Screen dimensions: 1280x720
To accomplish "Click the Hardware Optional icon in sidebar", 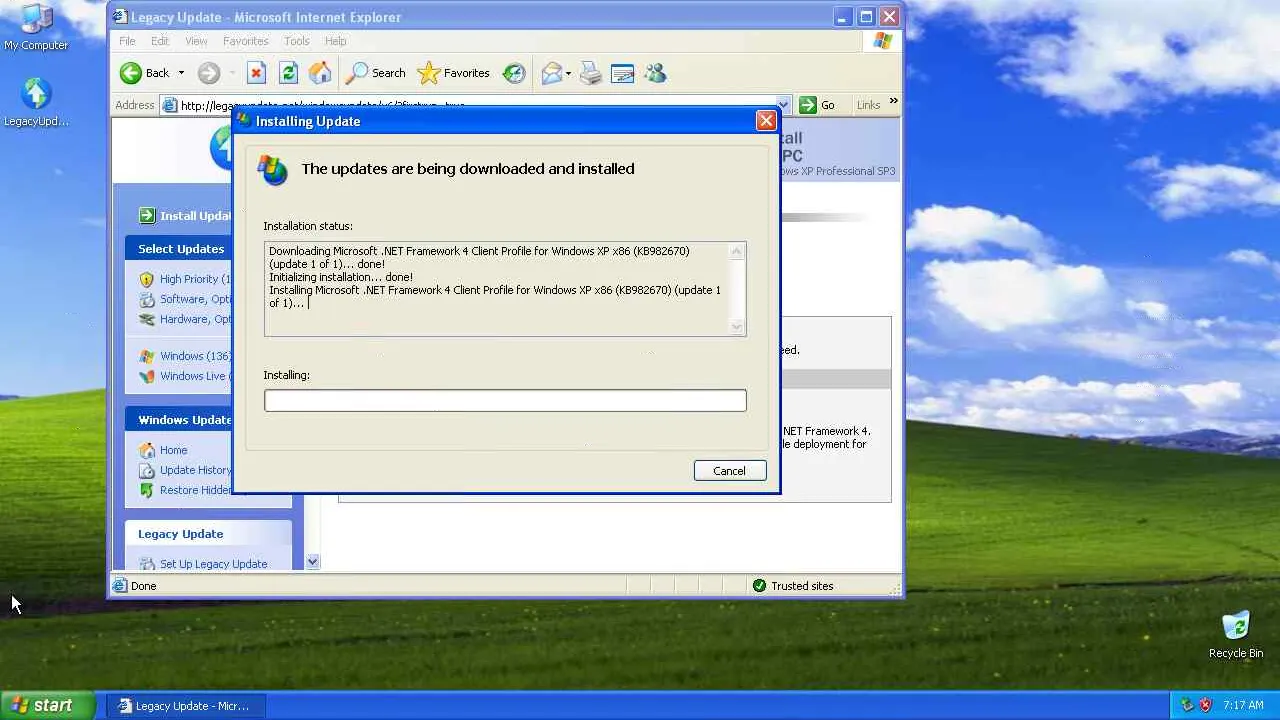I will 147,320.
